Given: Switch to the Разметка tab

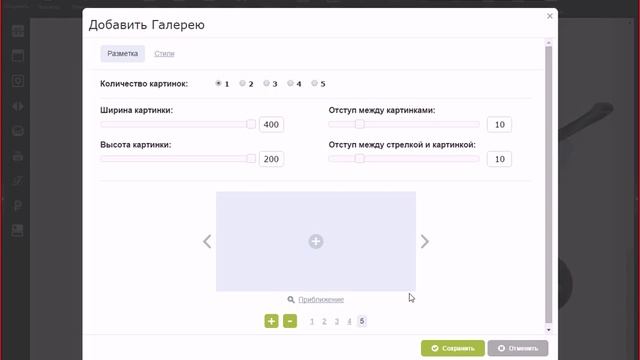Looking at the screenshot, I should [122, 53].
